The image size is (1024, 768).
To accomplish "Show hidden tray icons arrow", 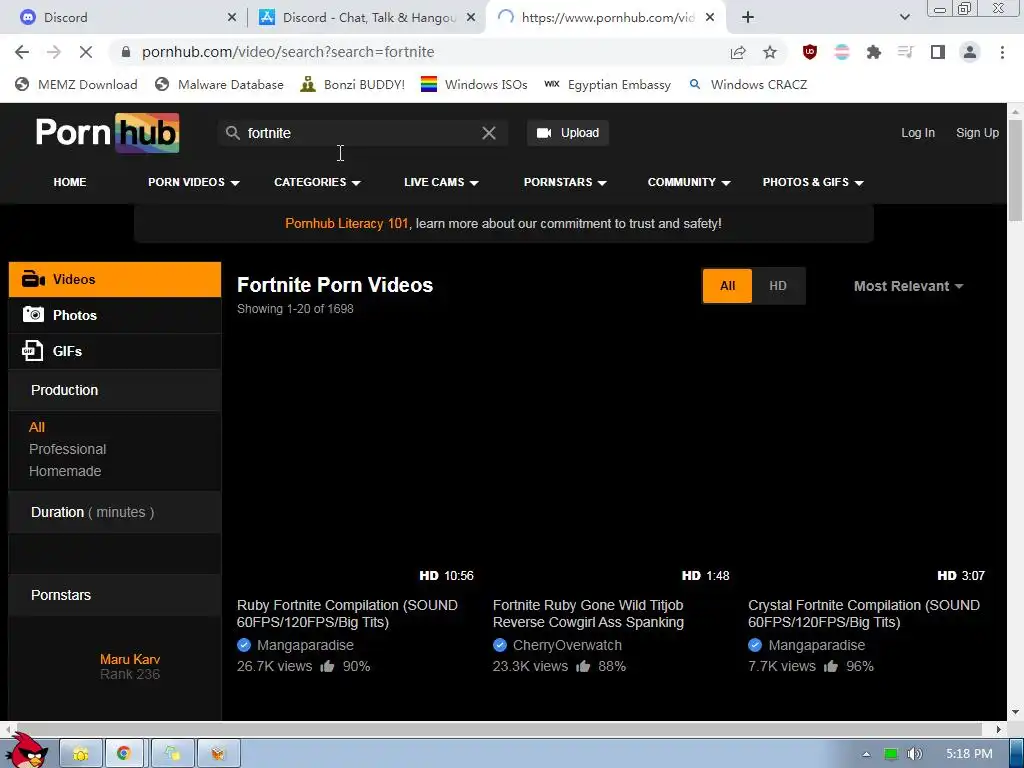I will tap(866, 754).
